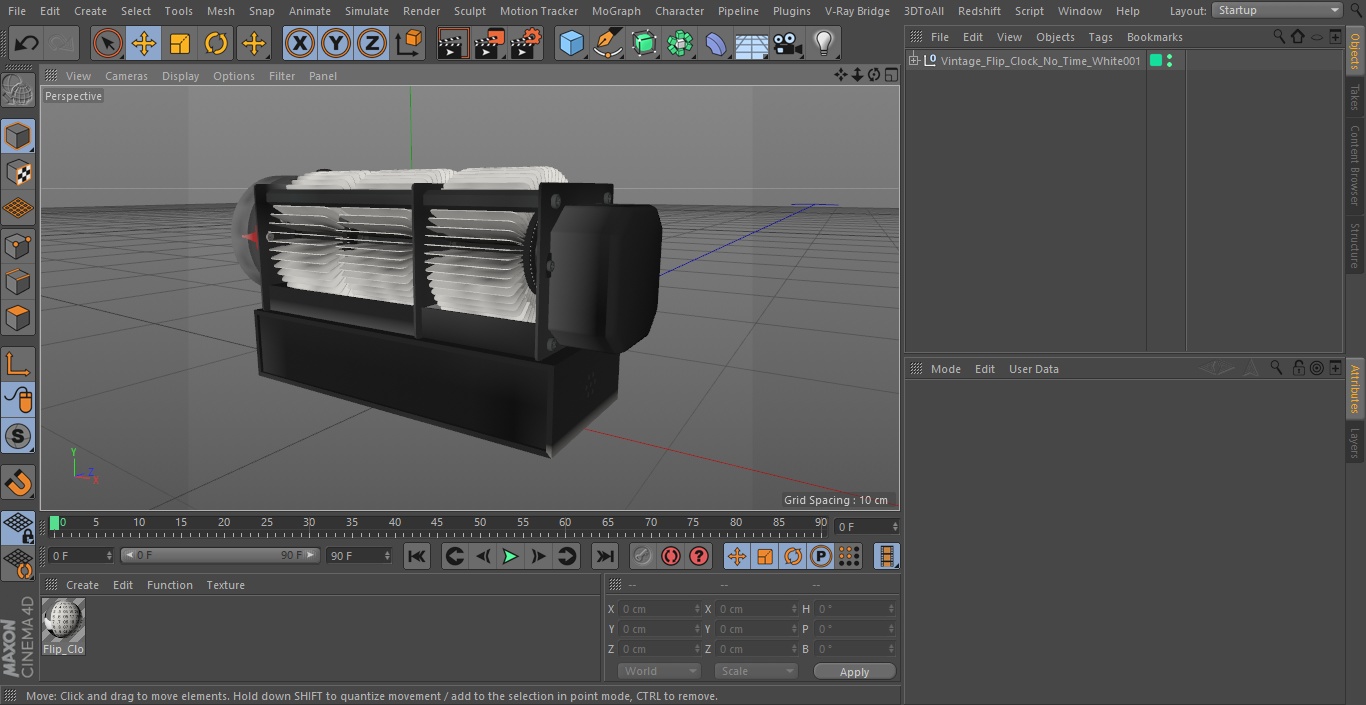The height and width of the screenshot is (705, 1366).
Task: Make Editable icon in left toolbar
Action: click(x=18, y=91)
